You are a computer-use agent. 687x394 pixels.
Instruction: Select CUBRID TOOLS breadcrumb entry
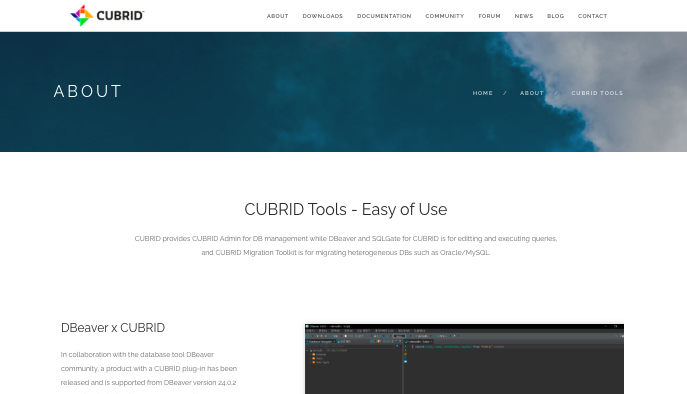pyautogui.click(x=597, y=93)
